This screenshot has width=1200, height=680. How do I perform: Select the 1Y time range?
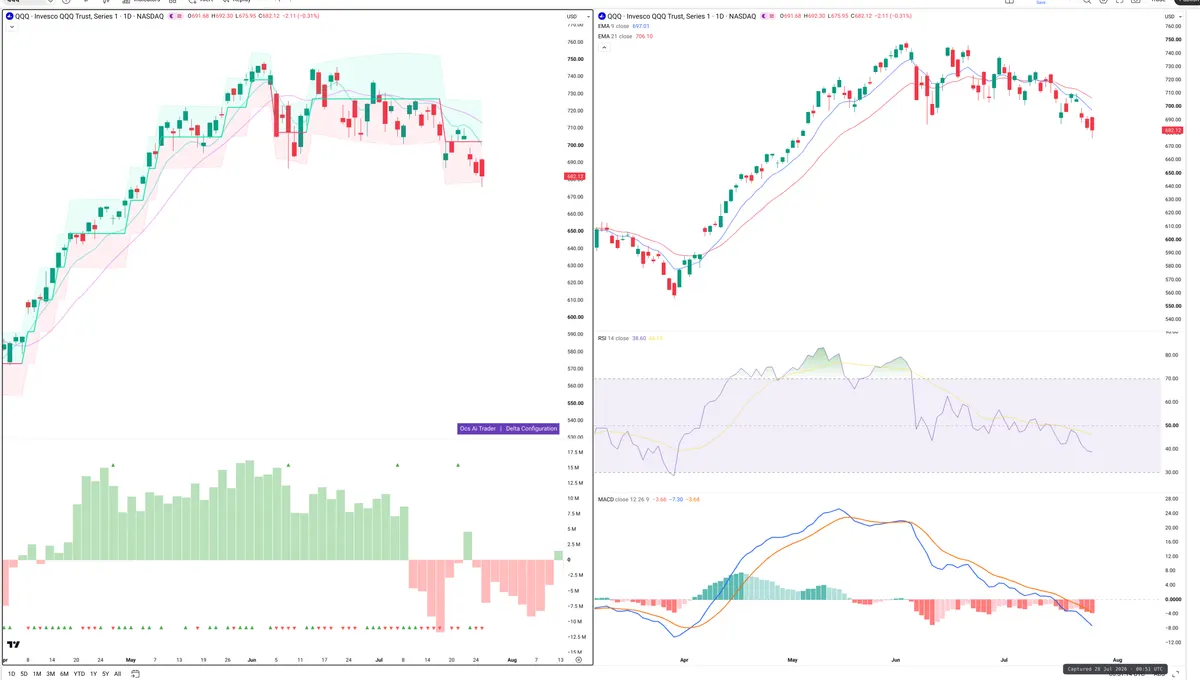coord(93,674)
